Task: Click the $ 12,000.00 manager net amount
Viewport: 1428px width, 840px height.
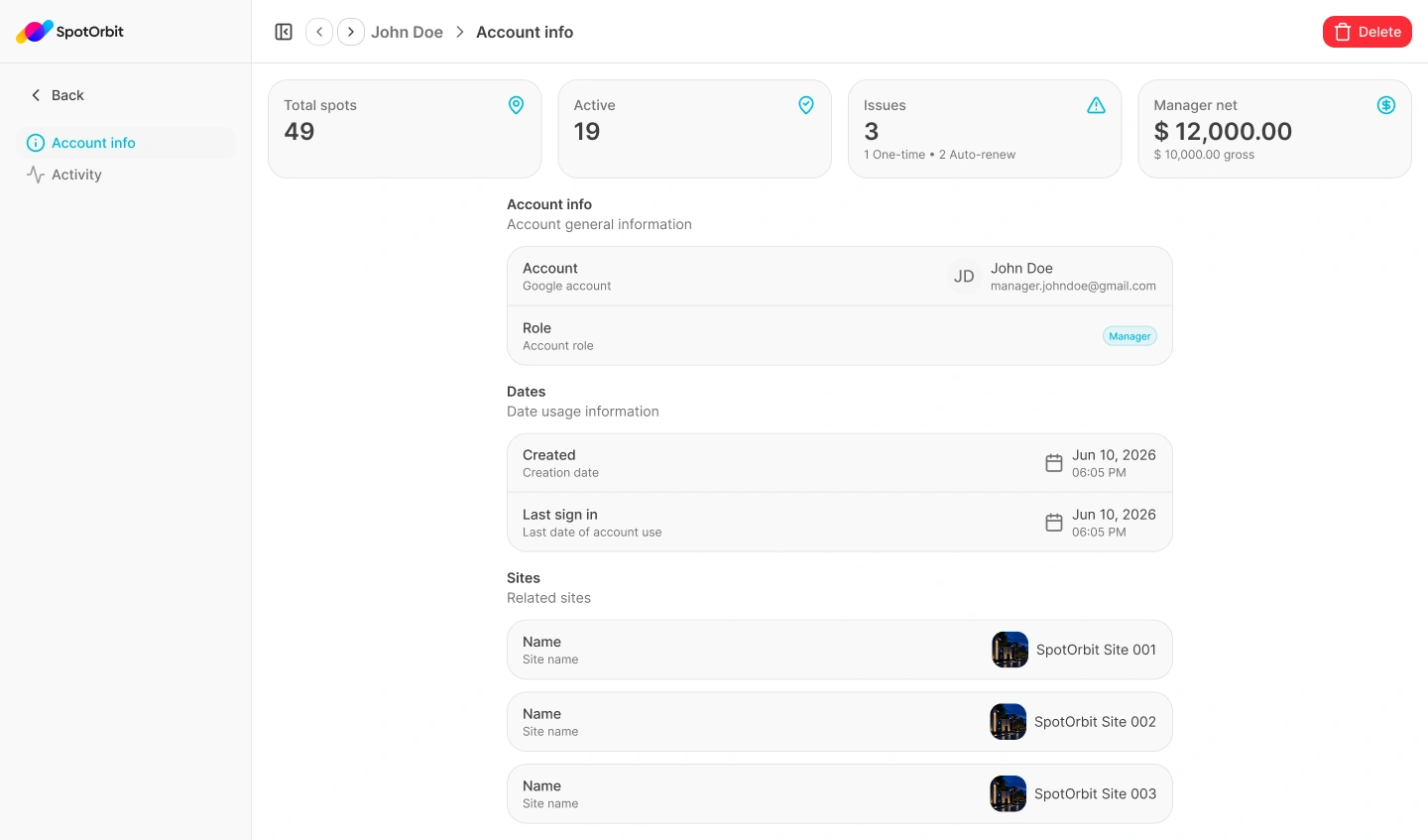Action: (x=1223, y=132)
